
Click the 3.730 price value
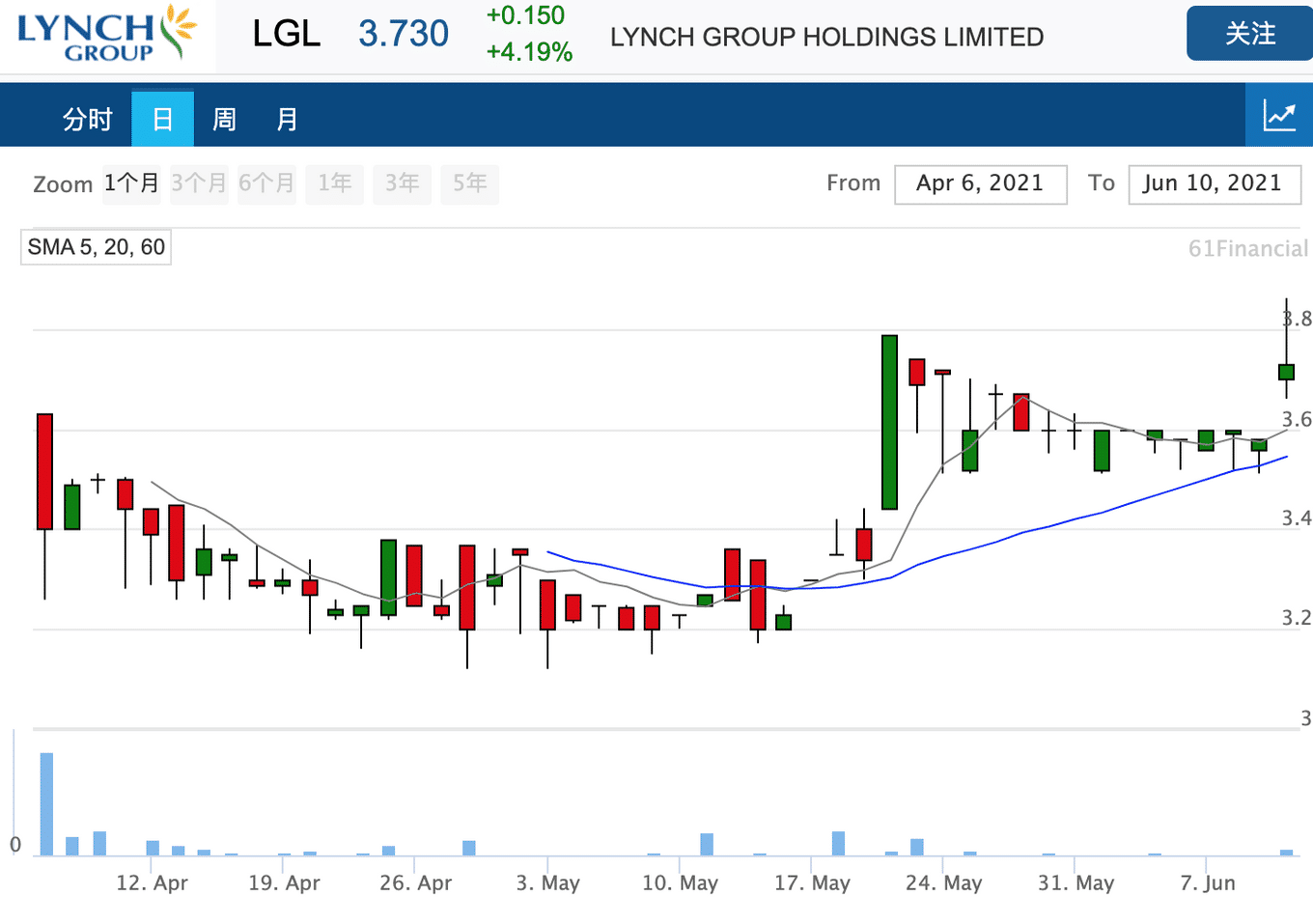(404, 34)
